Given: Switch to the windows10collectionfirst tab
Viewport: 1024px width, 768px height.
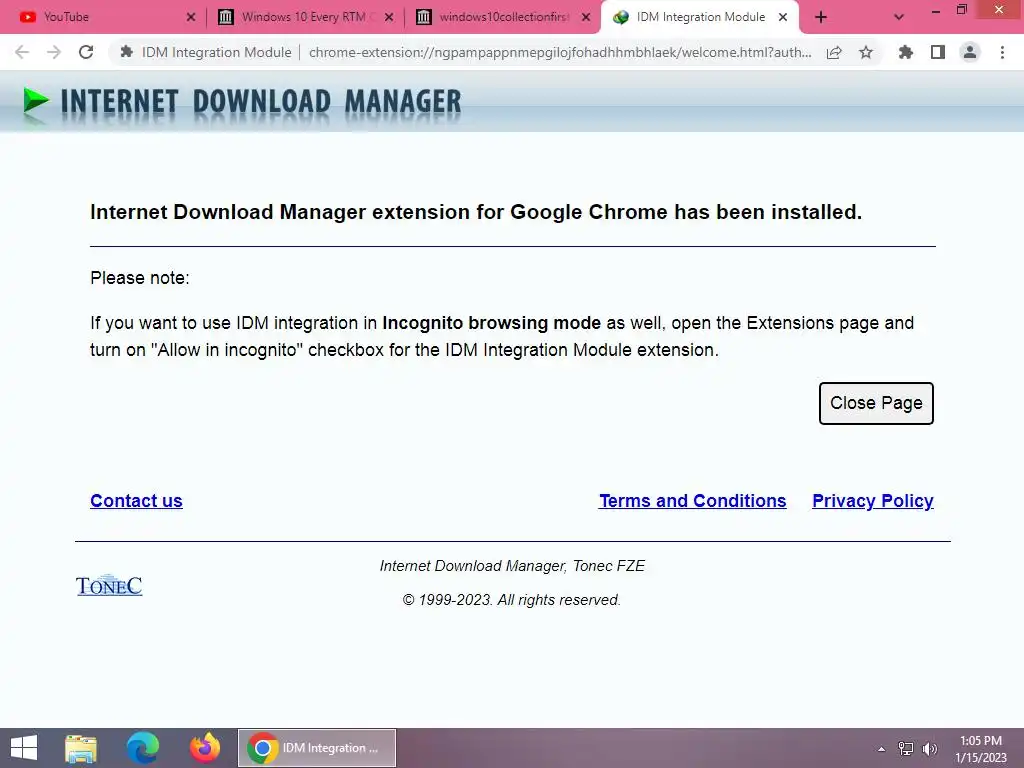Looking at the screenshot, I should point(503,17).
